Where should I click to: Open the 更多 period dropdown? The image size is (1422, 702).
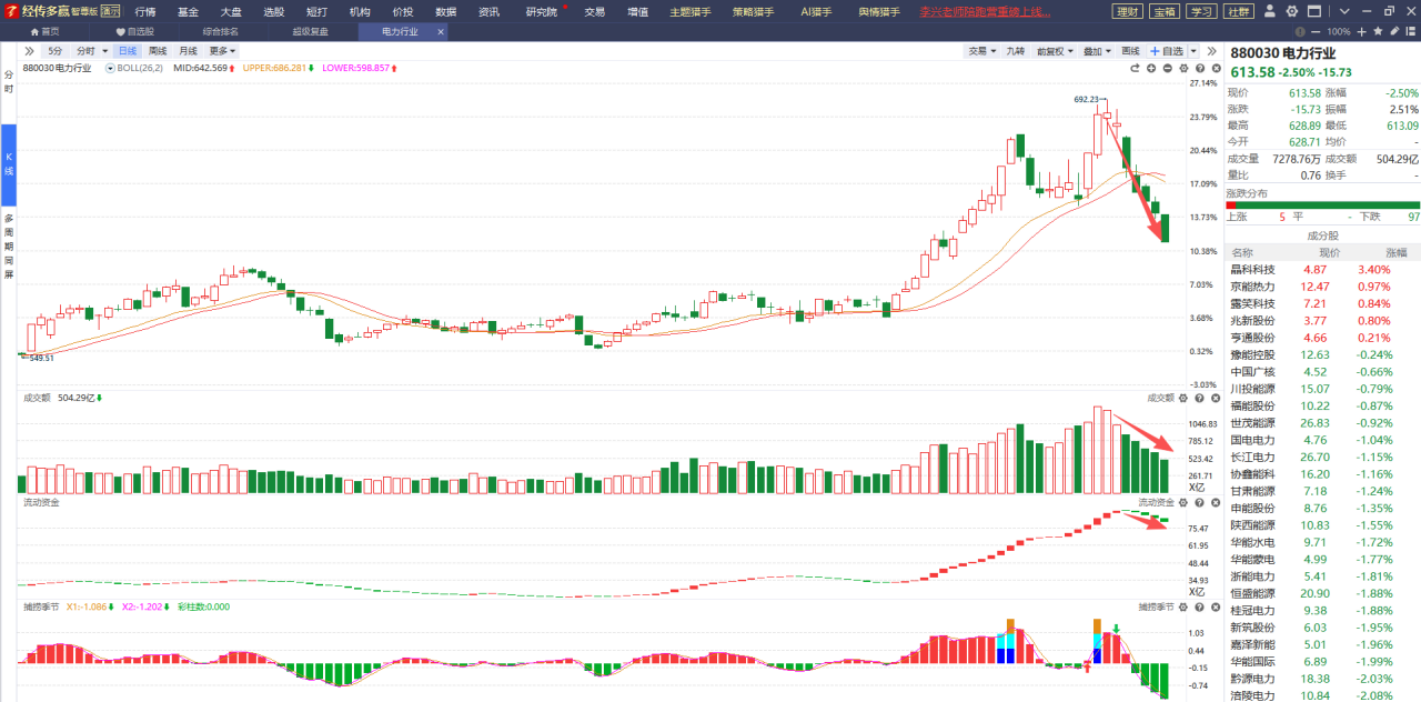pos(222,51)
